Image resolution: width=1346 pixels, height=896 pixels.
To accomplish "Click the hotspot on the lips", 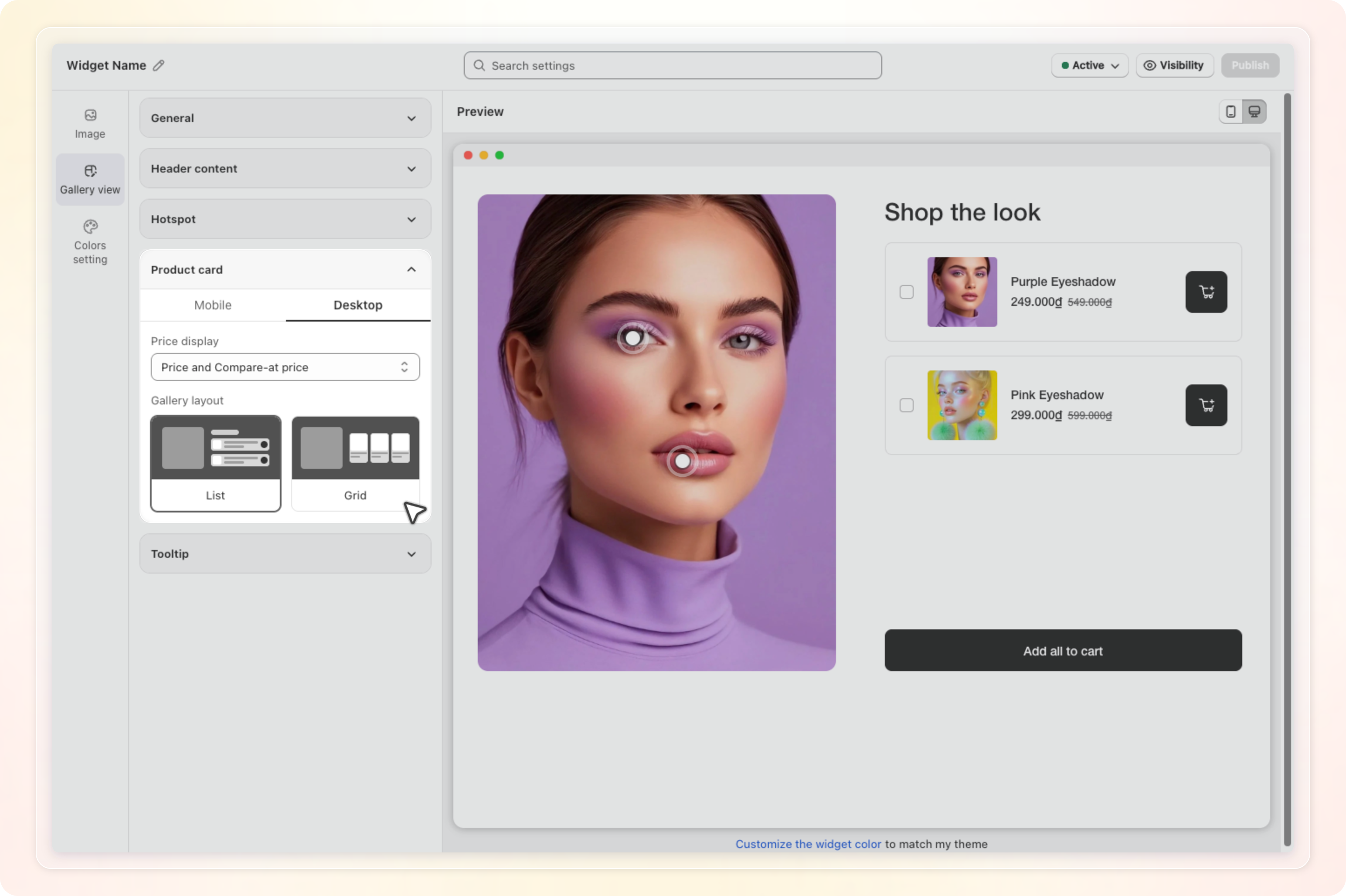I will [683, 461].
